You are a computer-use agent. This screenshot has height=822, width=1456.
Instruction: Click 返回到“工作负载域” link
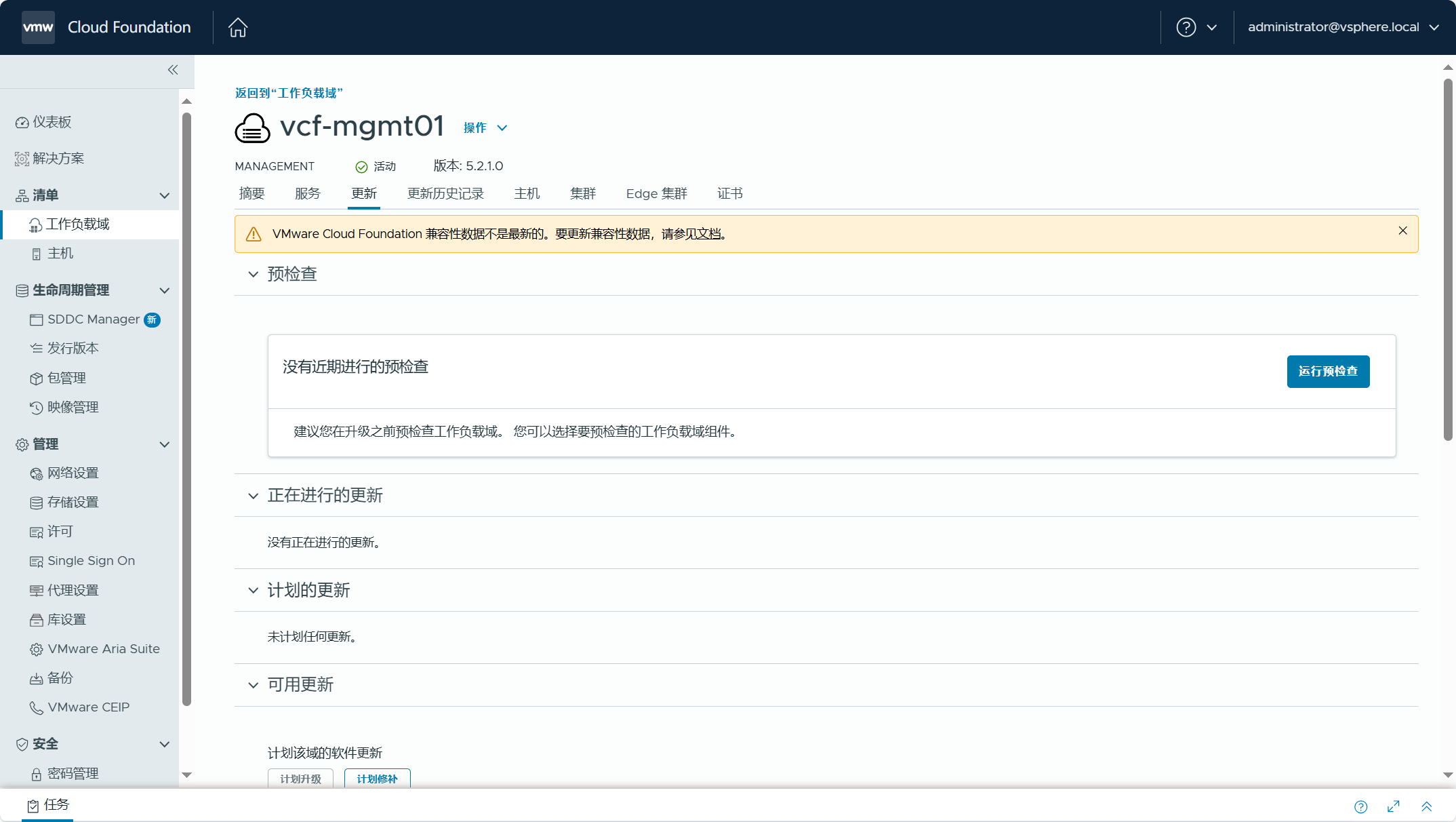pyautogui.click(x=289, y=93)
